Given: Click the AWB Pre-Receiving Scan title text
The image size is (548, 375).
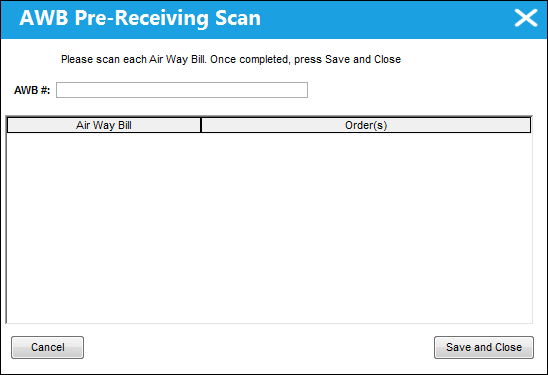Looking at the screenshot, I should pos(140,18).
